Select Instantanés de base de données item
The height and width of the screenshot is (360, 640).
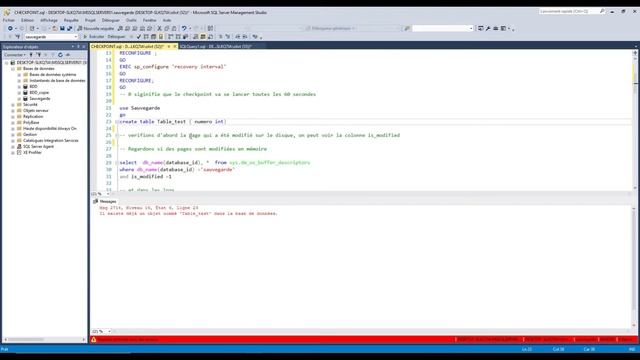click(57, 81)
